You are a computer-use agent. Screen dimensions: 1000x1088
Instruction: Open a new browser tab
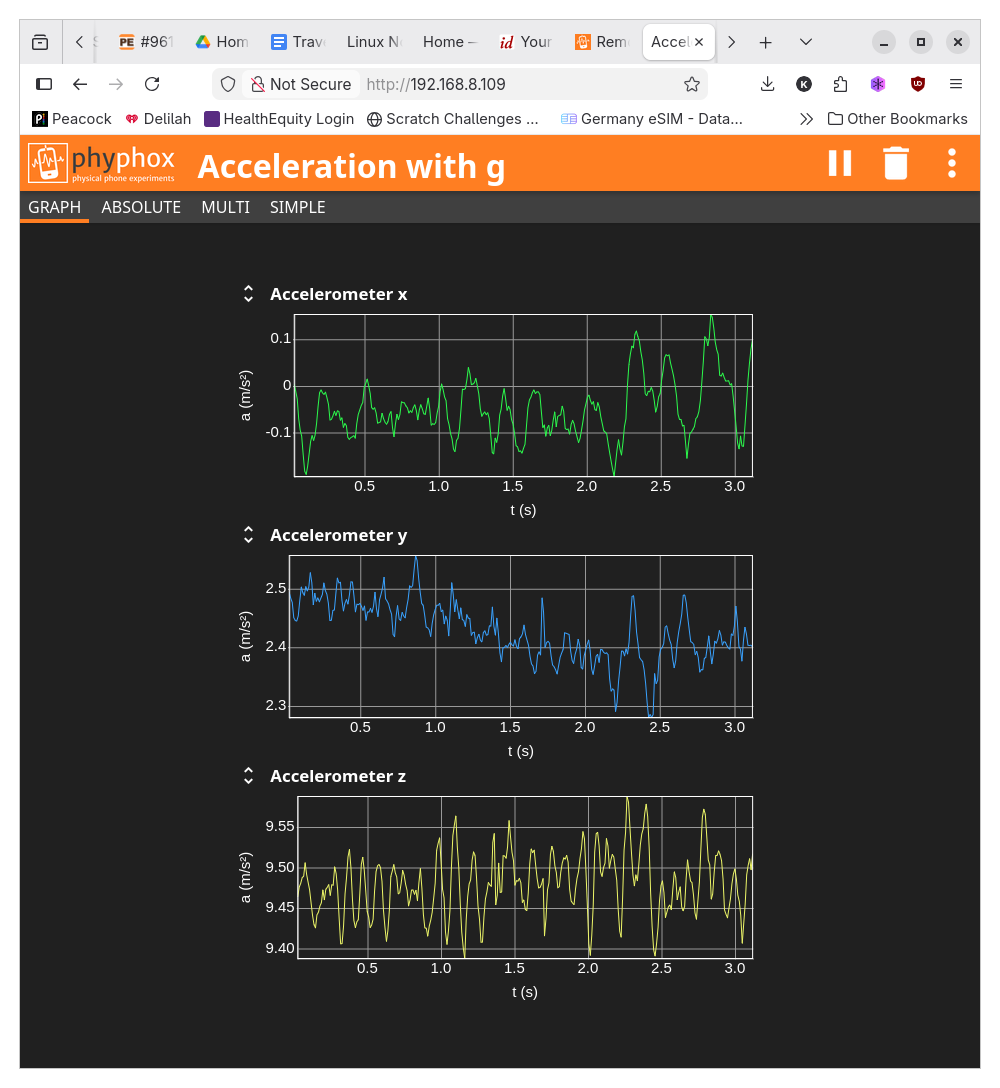pyautogui.click(x=765, y=42)
